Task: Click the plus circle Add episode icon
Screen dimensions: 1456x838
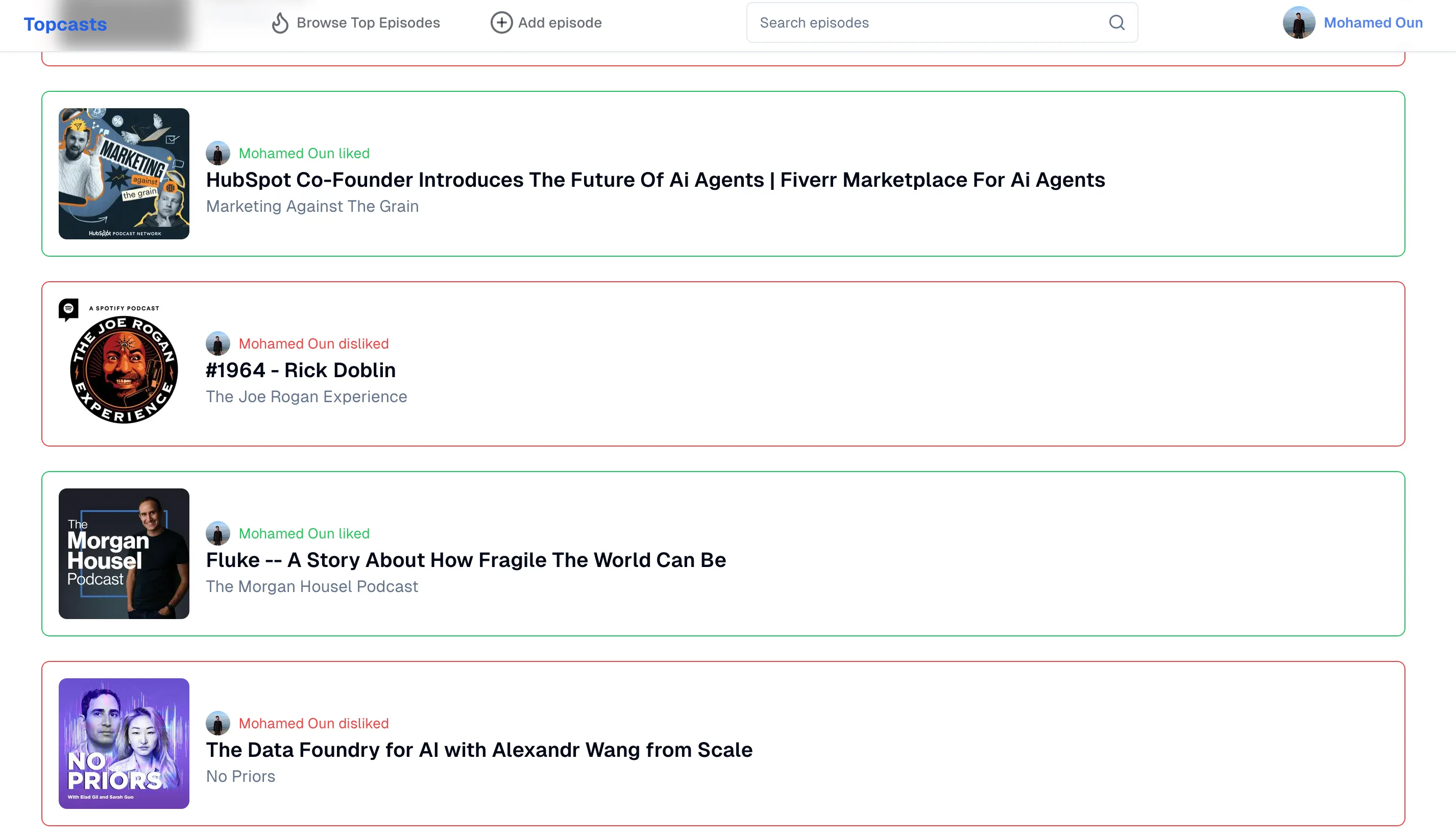Action: [x=501, y=23]
